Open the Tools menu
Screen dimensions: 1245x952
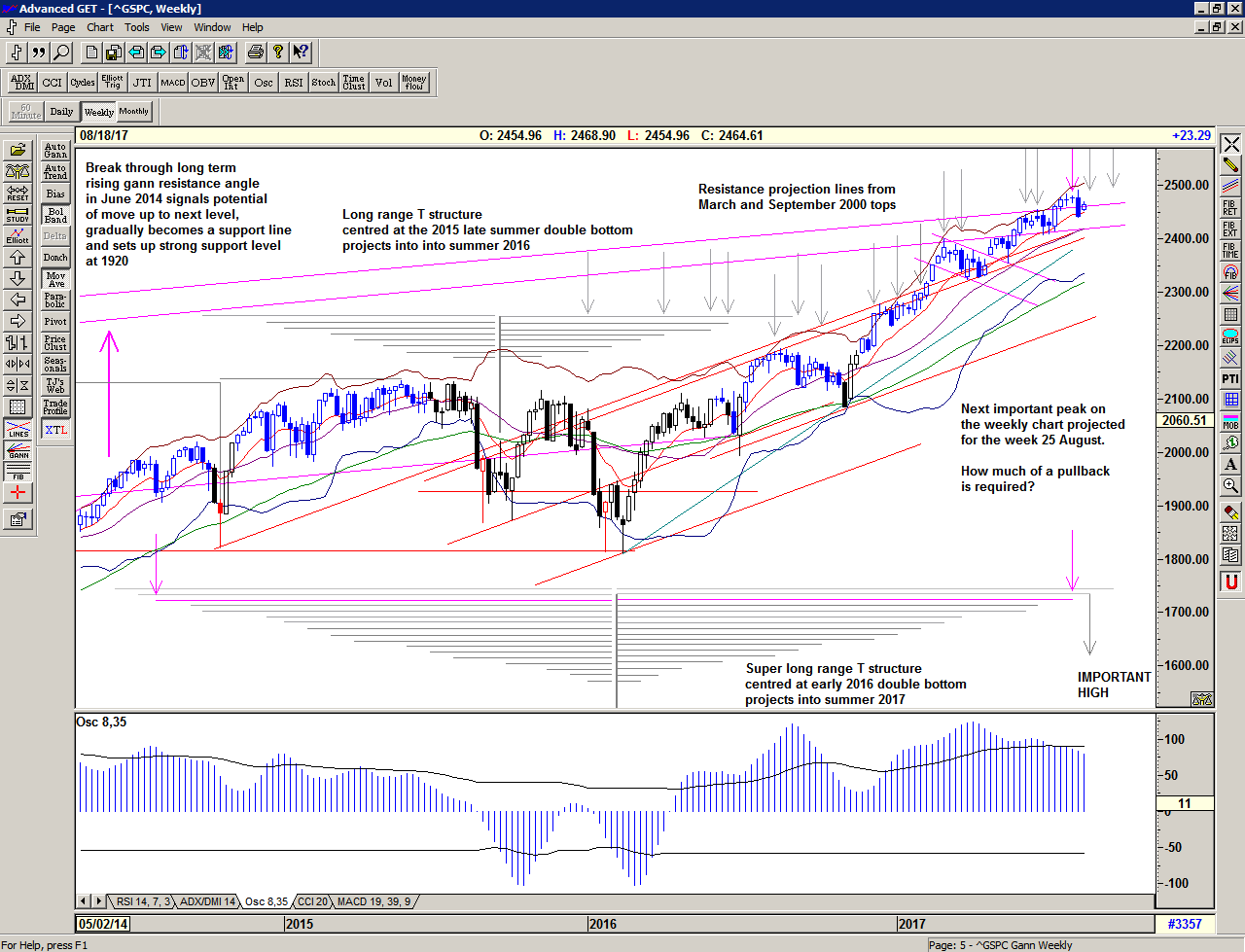[x=137, y=27]
